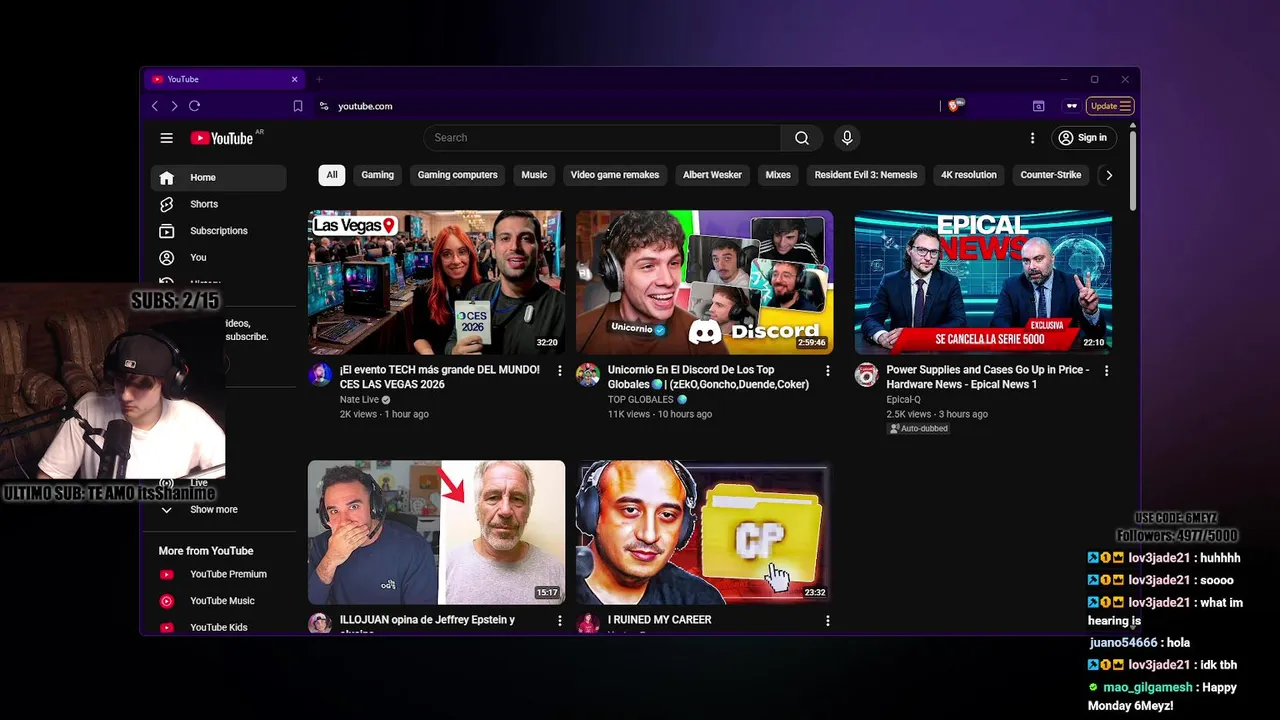Select the Albert Wesker chip
The width and height of the screenshot is (1280, 720).
(x=712, y=175)
